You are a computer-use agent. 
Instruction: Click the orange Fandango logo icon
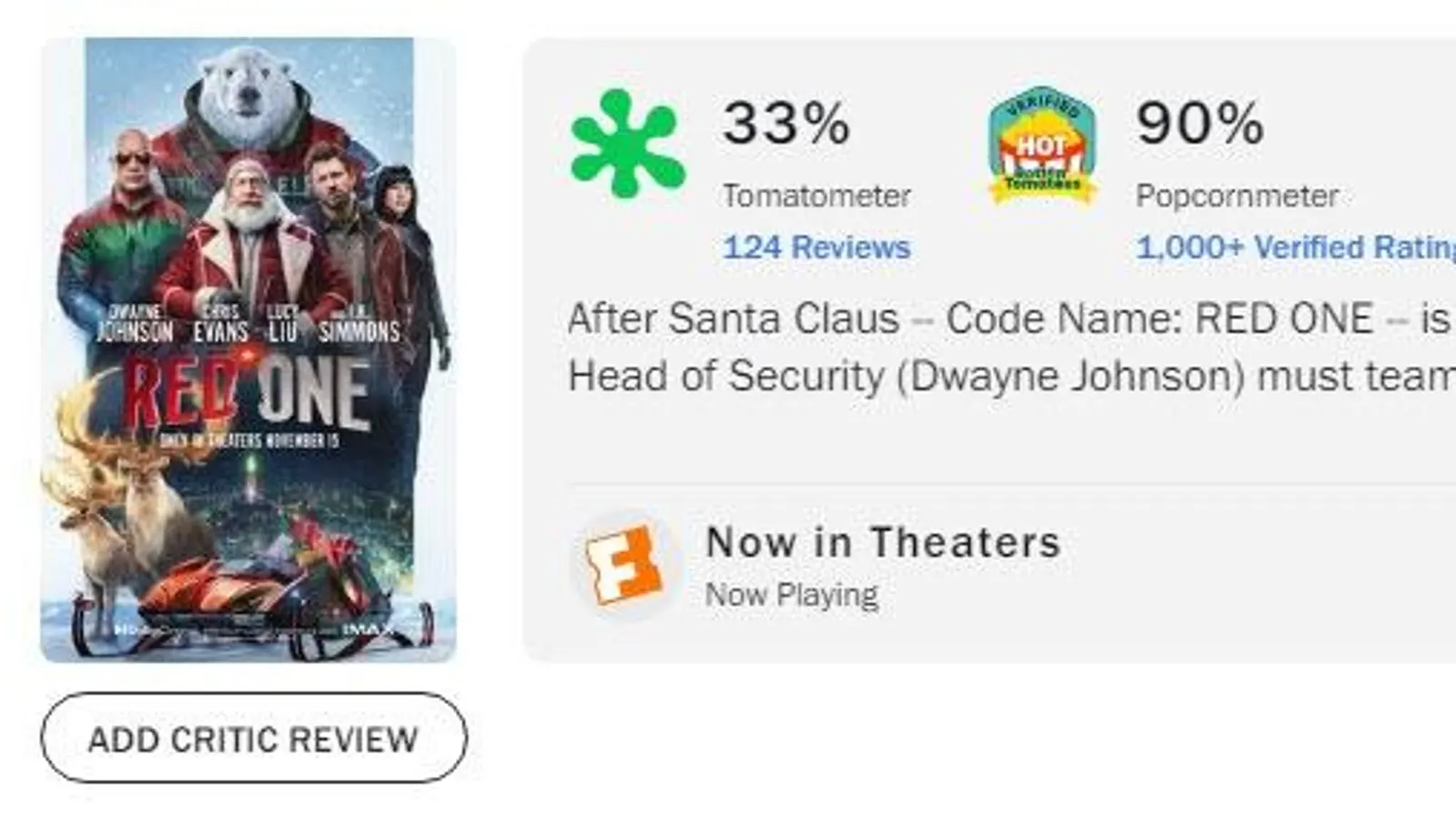click(x=623, y=565)
